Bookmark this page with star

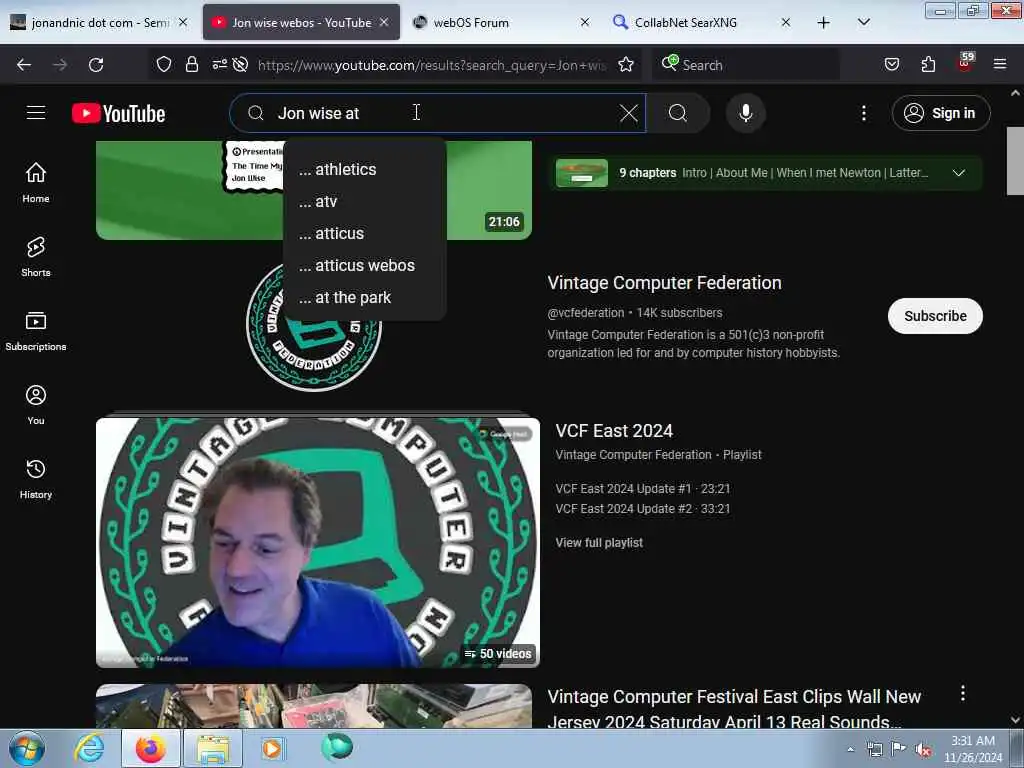tap(626, 65)
